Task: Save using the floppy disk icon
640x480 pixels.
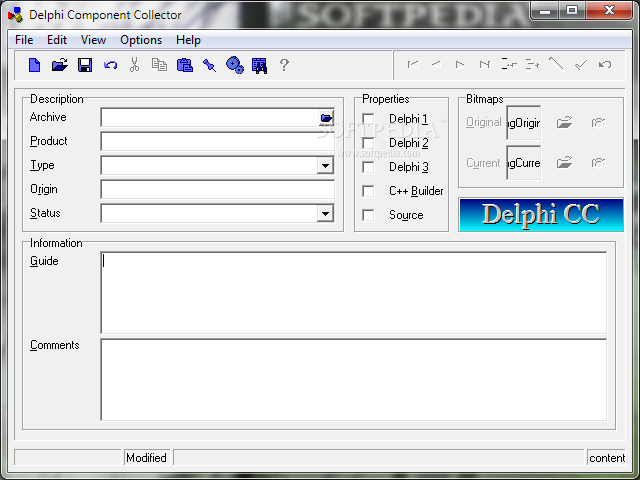Action: click(x=85, y=65)
